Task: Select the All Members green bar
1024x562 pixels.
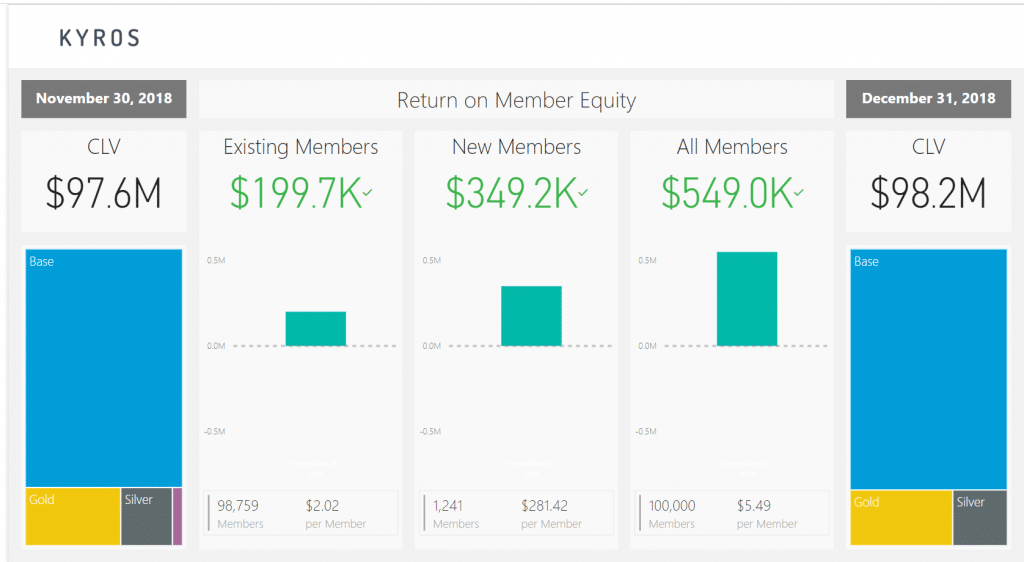Action: point(747,298)
